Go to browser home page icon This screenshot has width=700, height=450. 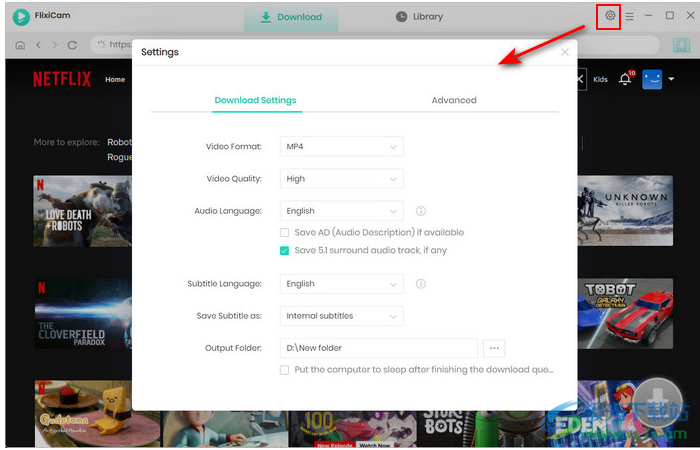click(20, 45)
